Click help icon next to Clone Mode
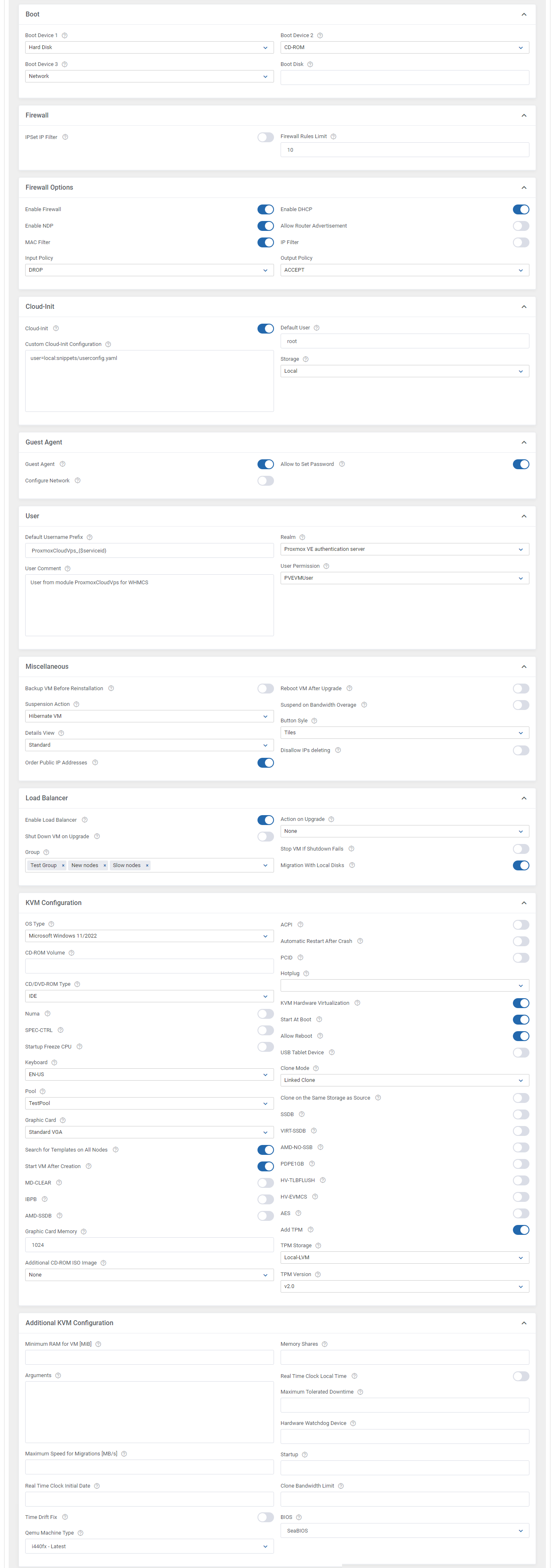The width and height of the screenshot is (555, 1568). (316, 1068)
